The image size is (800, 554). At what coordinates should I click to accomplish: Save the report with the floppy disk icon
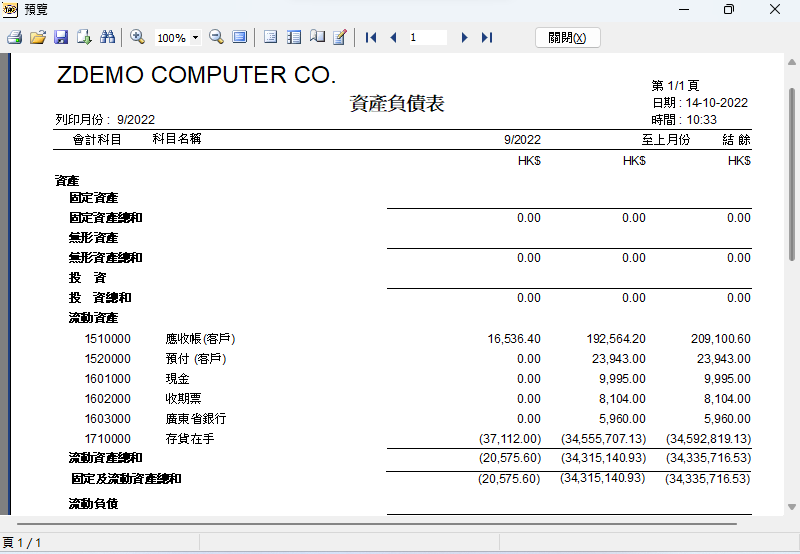(61, 37)
